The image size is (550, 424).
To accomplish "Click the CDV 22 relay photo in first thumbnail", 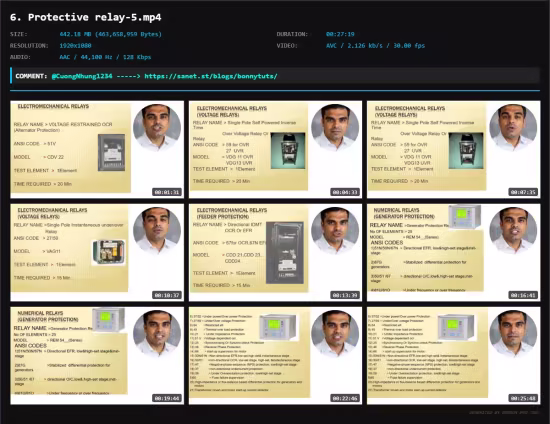I will 111,153.
